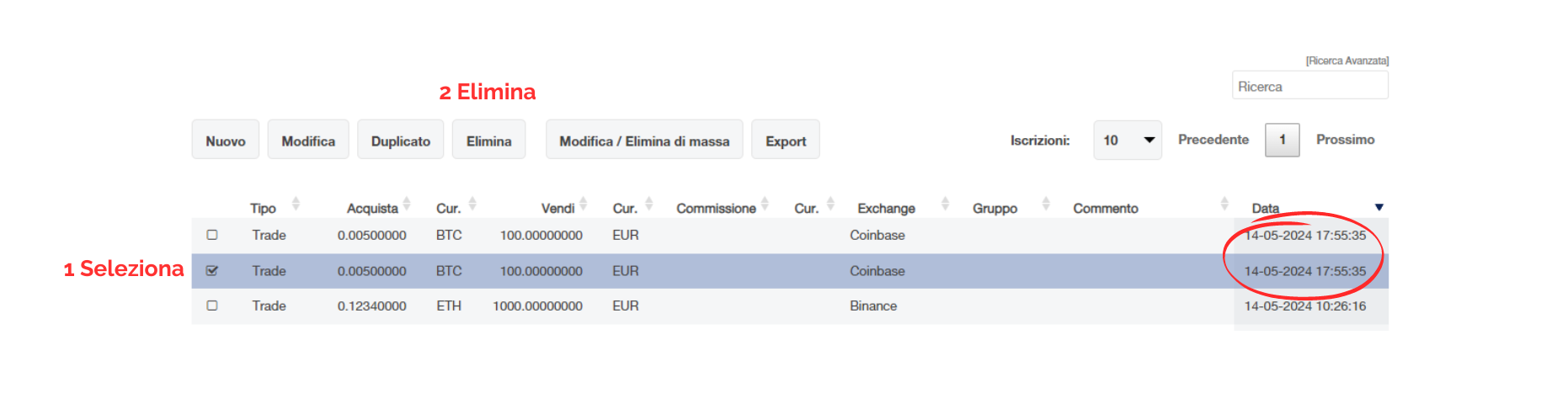
Task: Go to Prossimo page
Action: (1345, 140)
